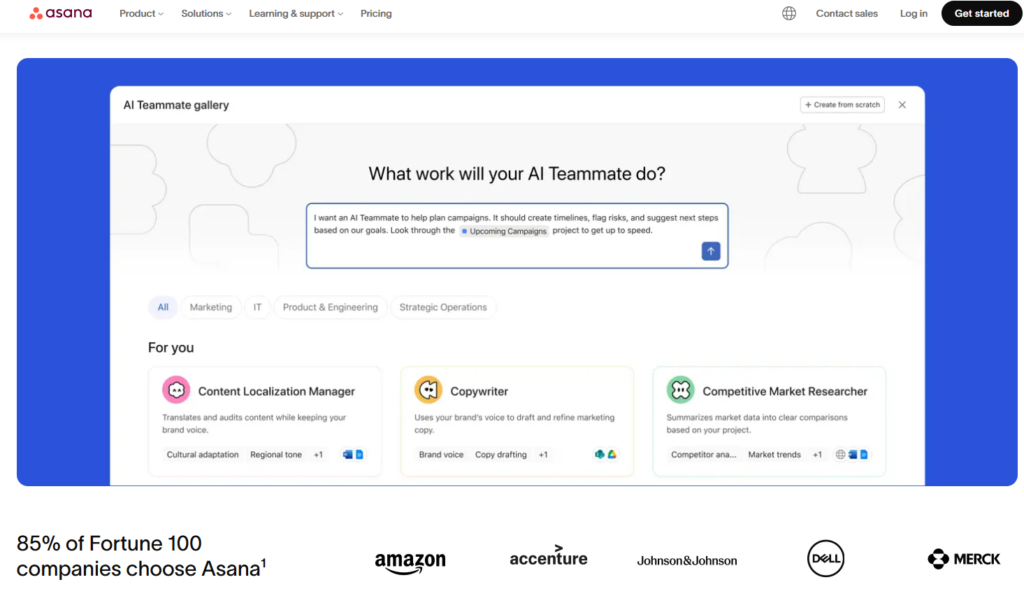The height and width of the screenshot is (603, 1024).
Task: Click the Copy drafting tag
Action: tap(500, 455)
